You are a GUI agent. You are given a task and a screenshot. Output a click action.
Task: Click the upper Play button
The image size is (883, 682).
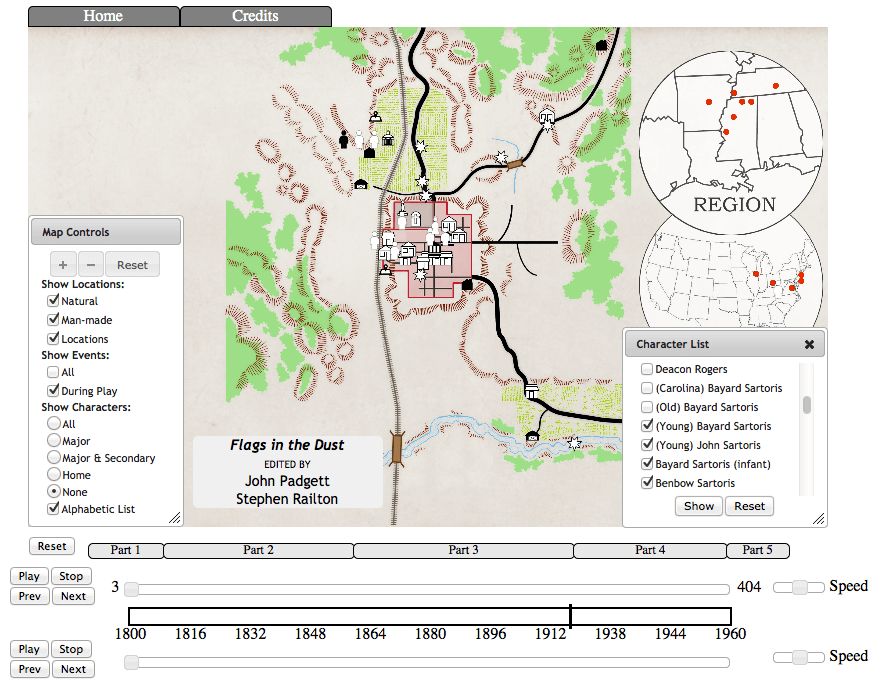tap(29, 576)
